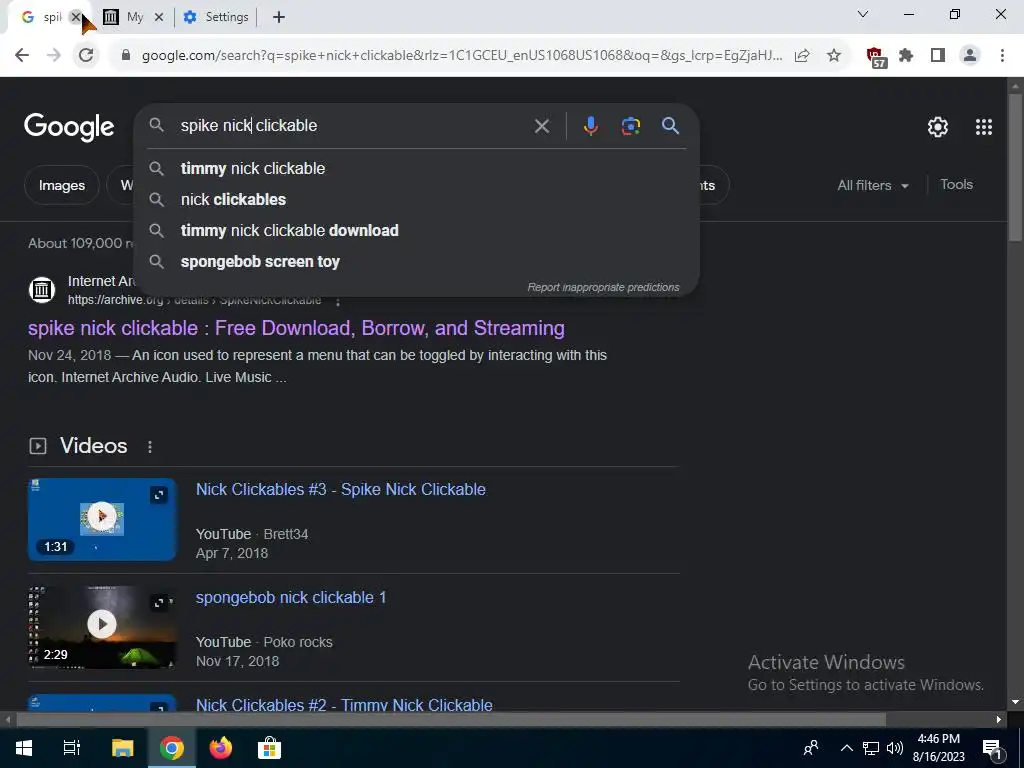
Task: Close the 'My' Internet Archive tab
Action: [159, 17]
